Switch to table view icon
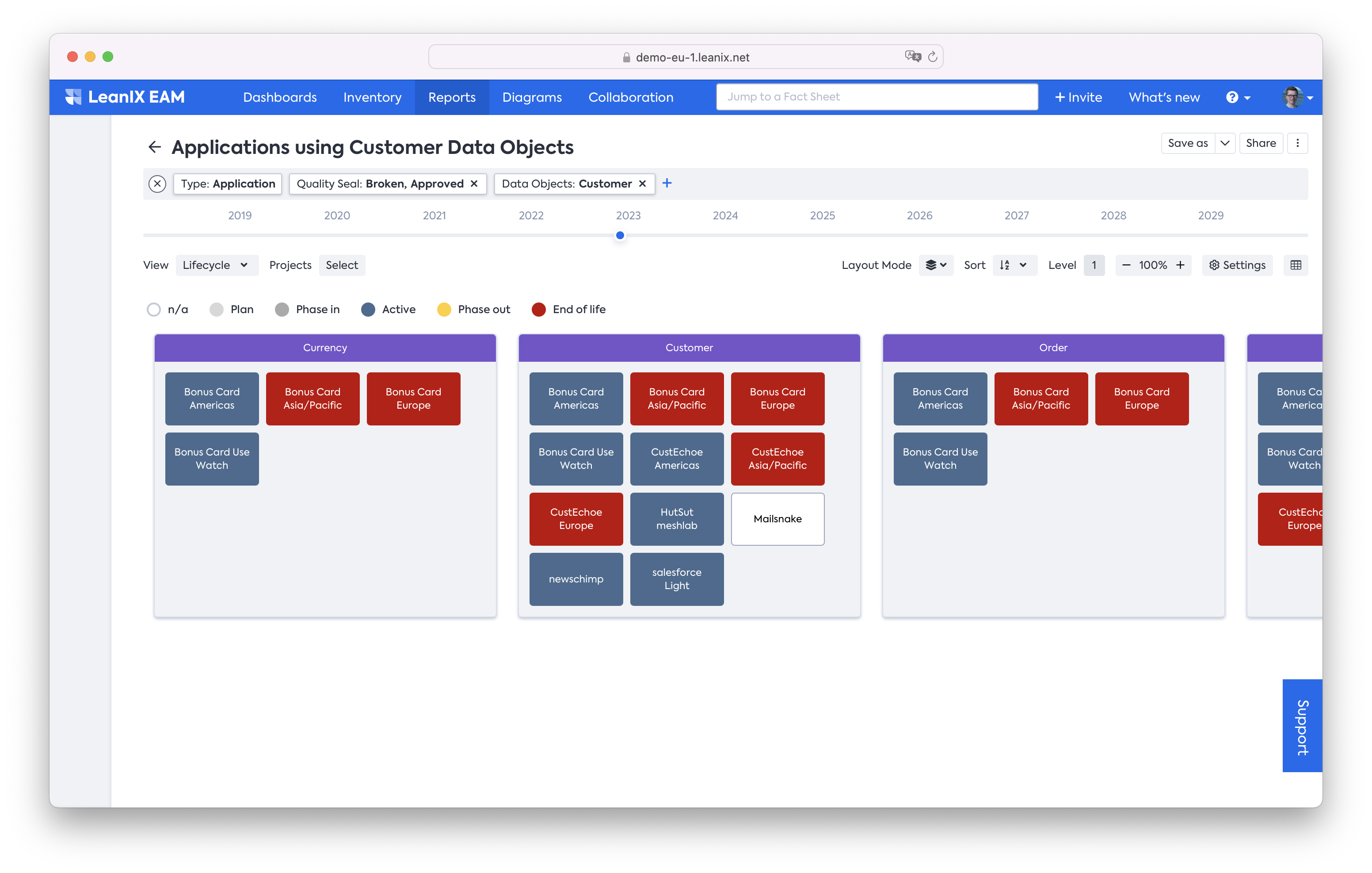The image size is (1372, 873). pos(1296,265)
